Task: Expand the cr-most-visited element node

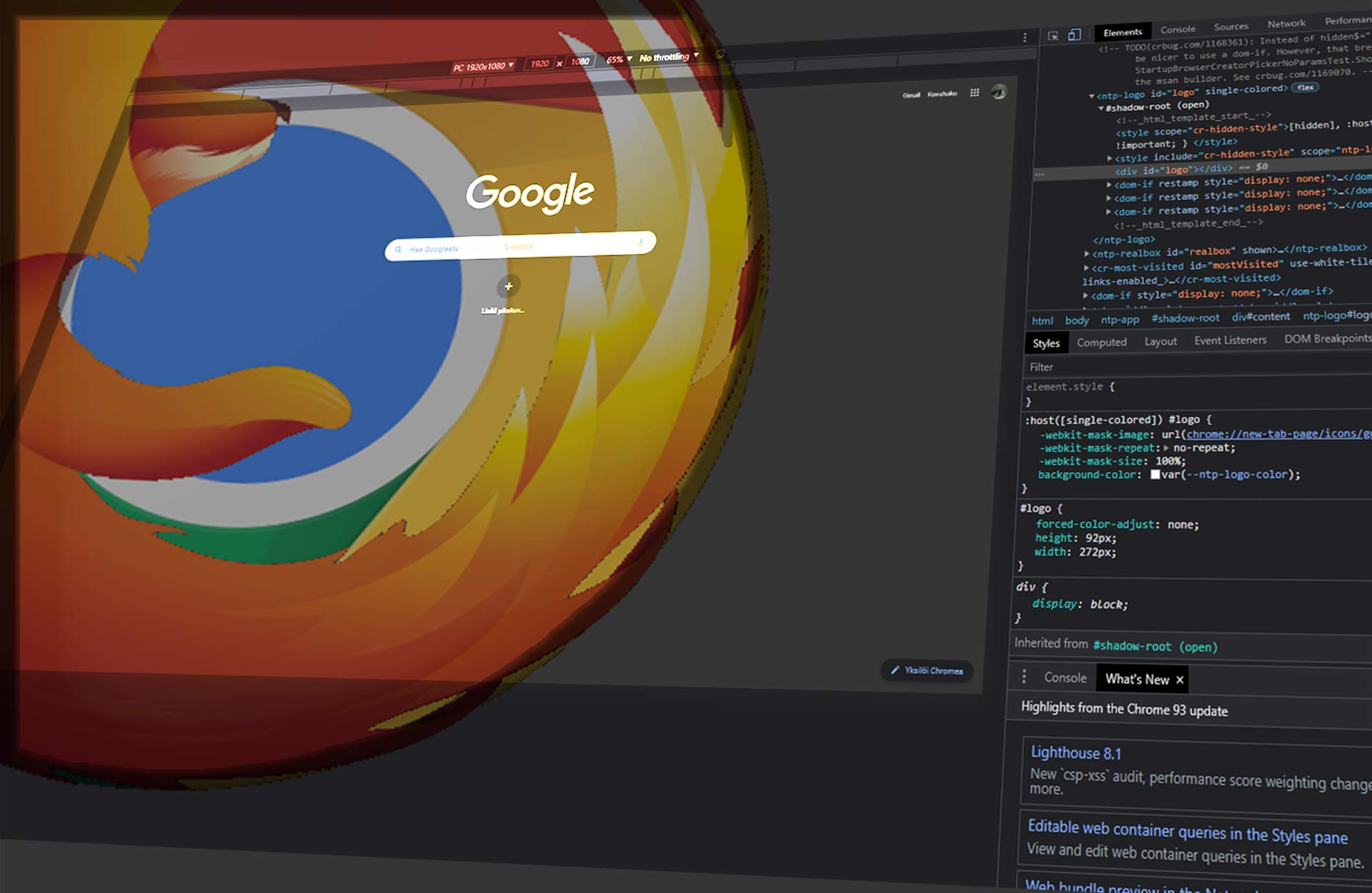Action: click(x=1086, y=268)
